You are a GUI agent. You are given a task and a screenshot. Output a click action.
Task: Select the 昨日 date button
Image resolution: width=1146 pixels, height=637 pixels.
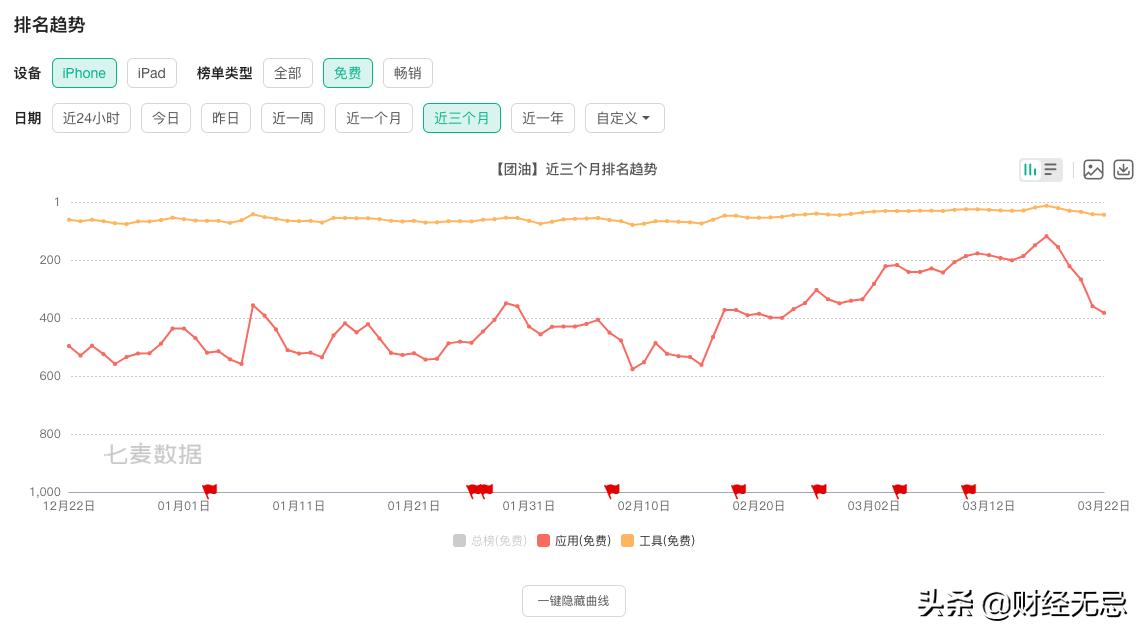[225, 118]
